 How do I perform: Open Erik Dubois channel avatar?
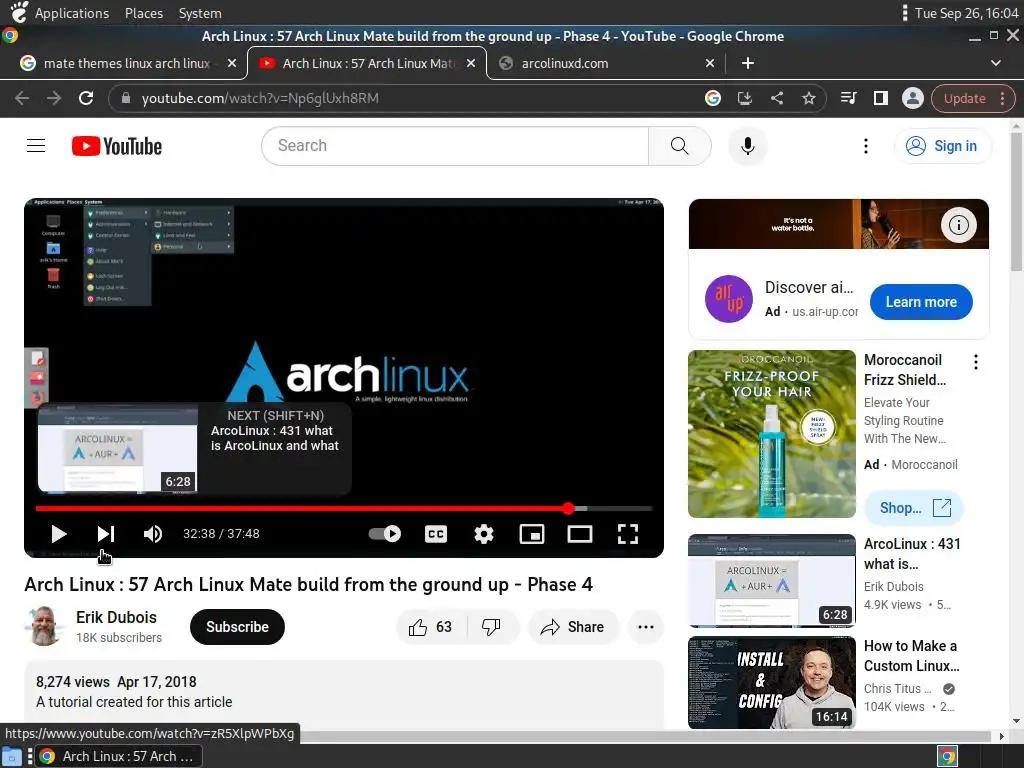click(x=44, y=626)
